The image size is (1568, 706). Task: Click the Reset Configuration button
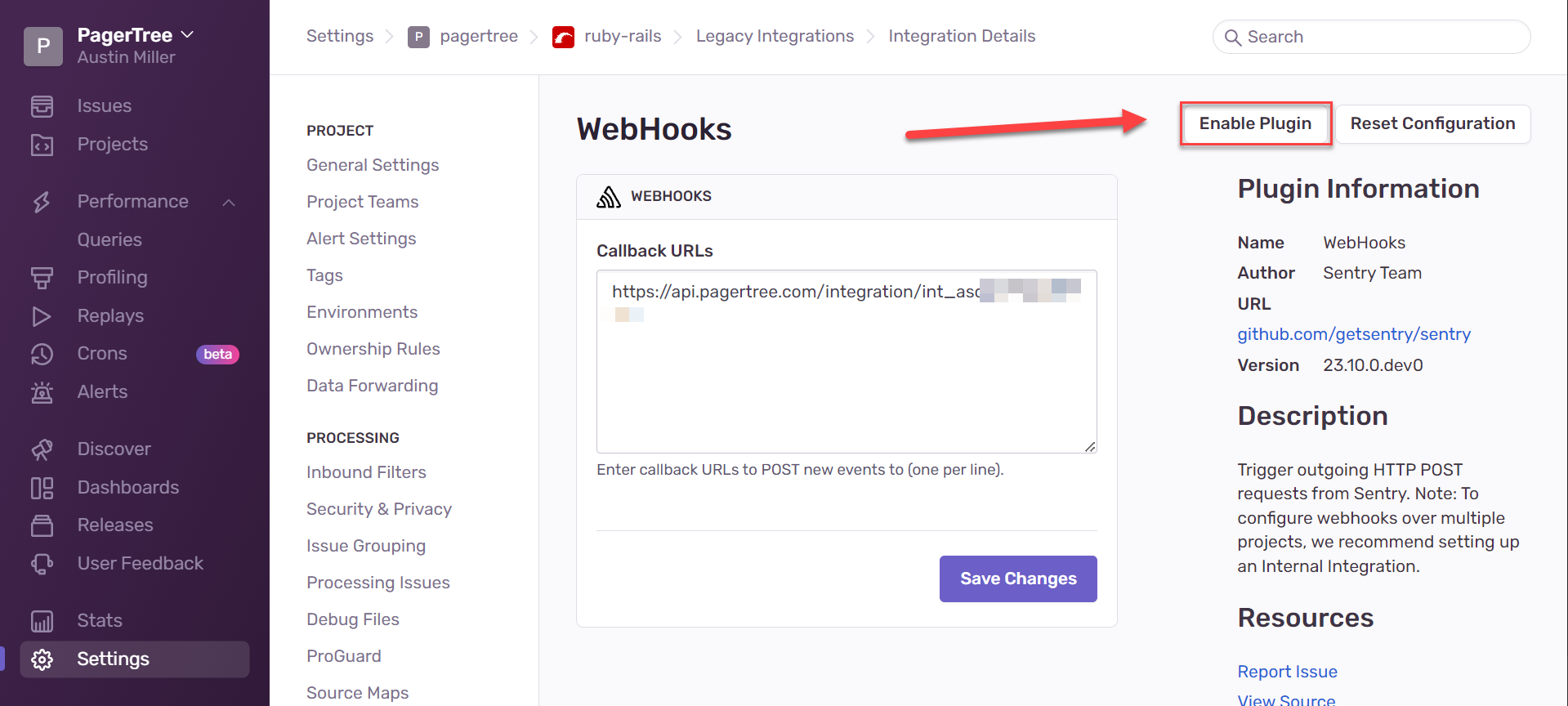(x=1432, y=124)
